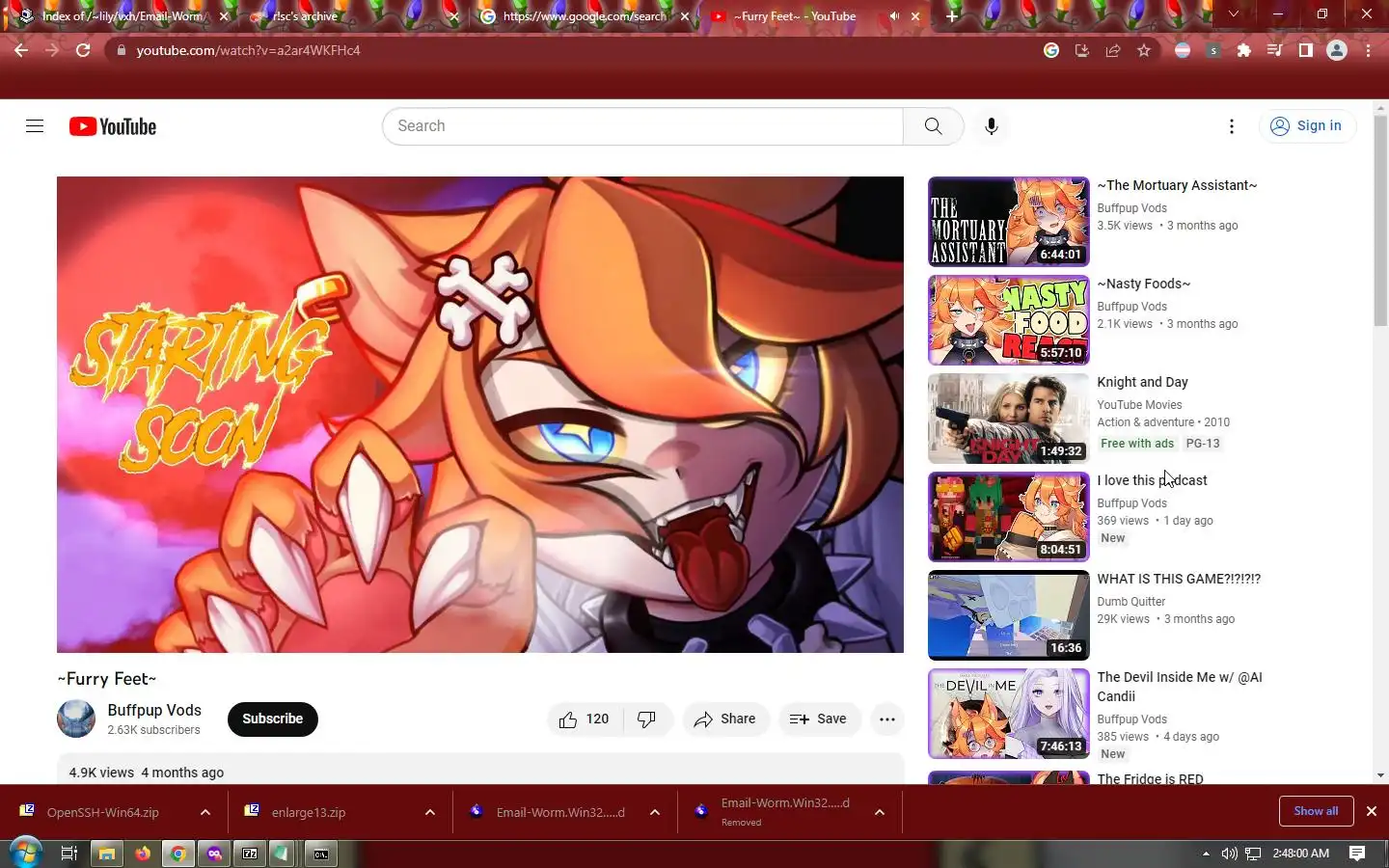Subscribe to Buffpup Vods

[x=273, y=719]
